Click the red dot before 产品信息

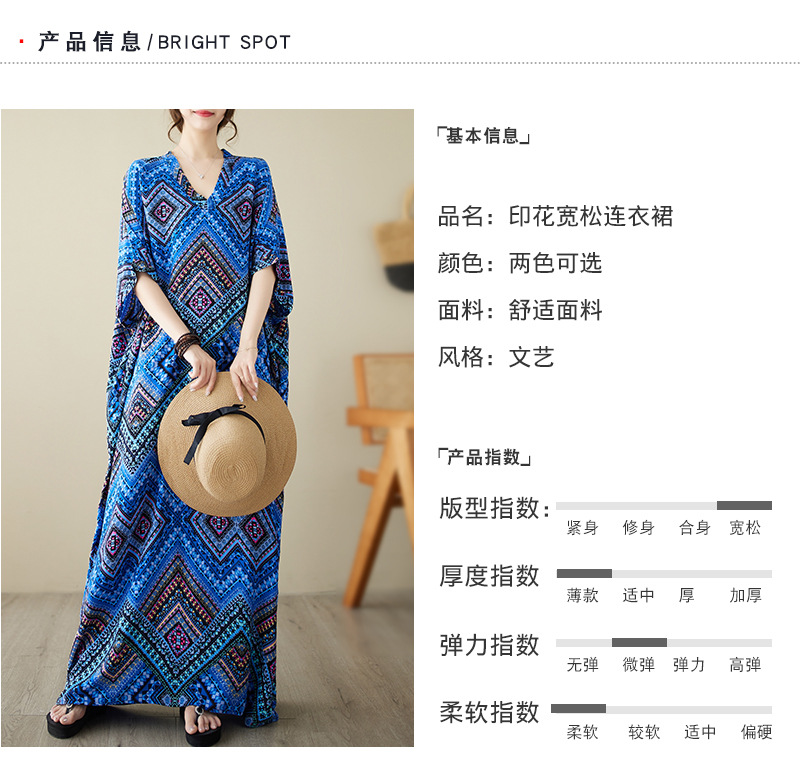click(21, 41)
